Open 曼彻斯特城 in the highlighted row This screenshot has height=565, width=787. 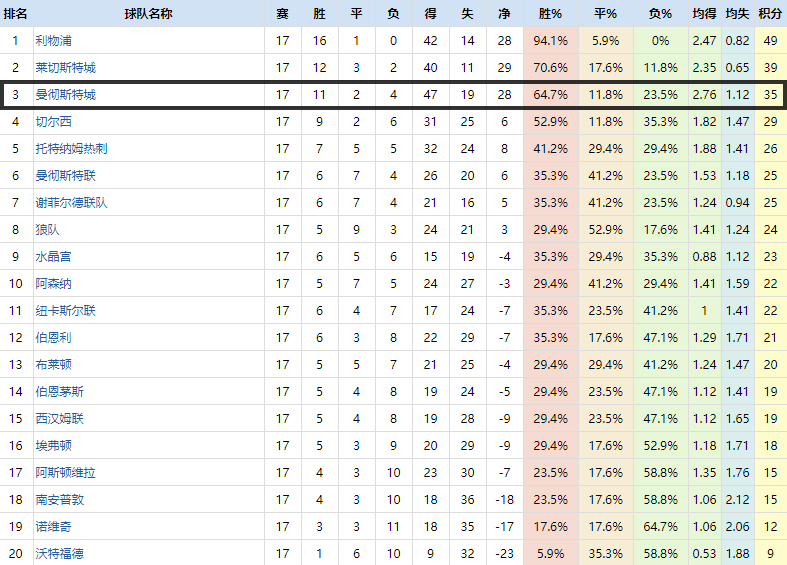click(66, 95)
